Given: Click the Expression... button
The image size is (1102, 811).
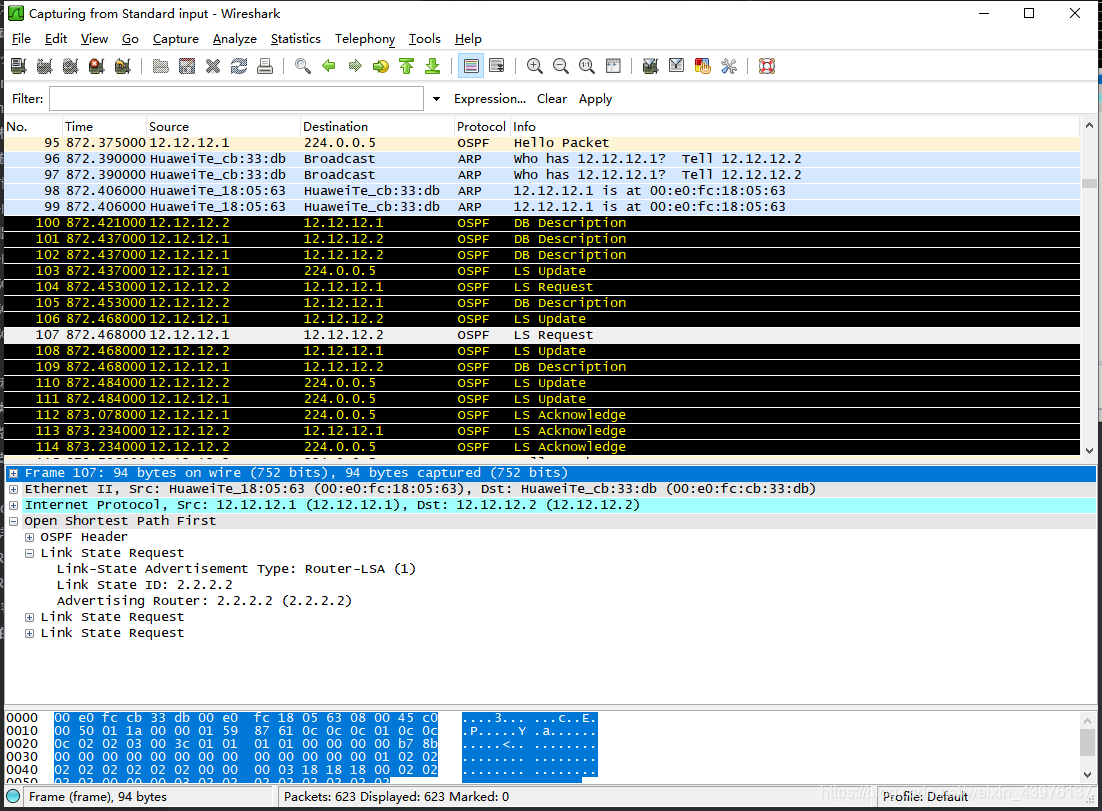Looking at the screenshot, I should click(490, 99).
